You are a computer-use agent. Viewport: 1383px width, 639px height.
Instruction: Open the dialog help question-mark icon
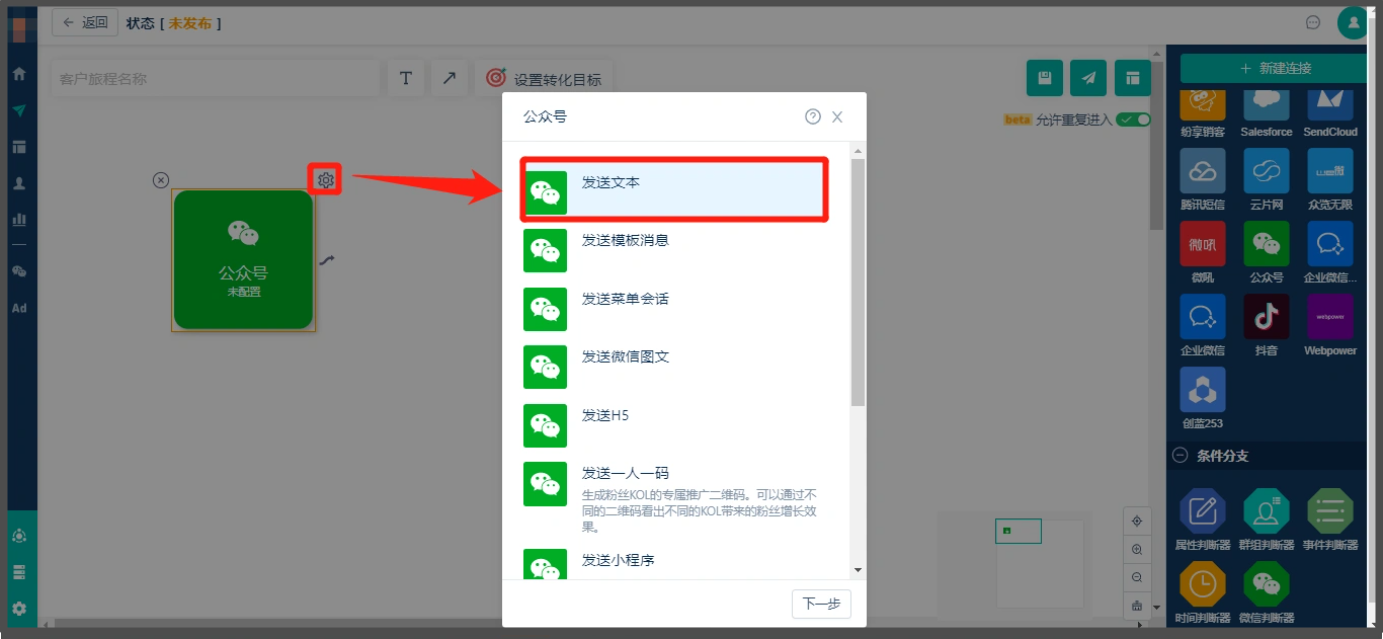pyautogui.click(x=813, y=117)
